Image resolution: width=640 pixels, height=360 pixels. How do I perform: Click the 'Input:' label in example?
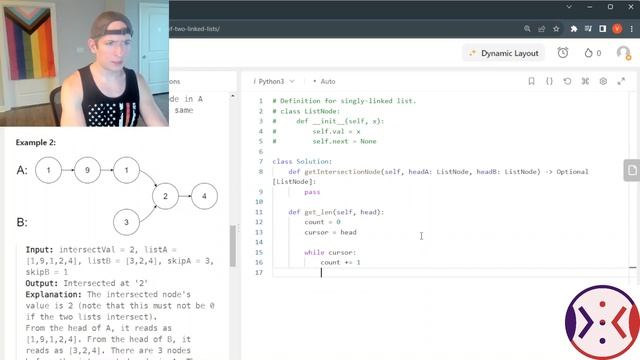pos(39,249)
